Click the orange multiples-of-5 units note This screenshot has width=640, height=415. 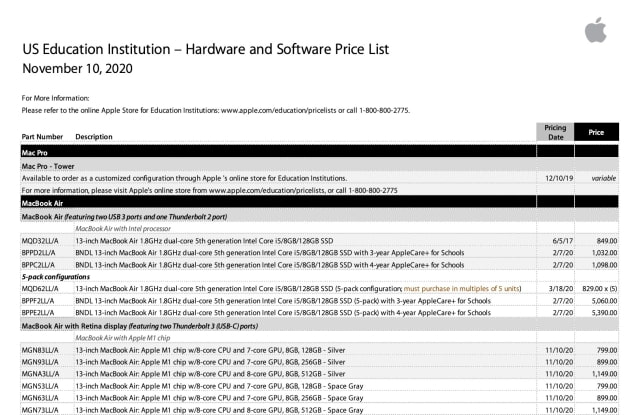tap(462, 289)
